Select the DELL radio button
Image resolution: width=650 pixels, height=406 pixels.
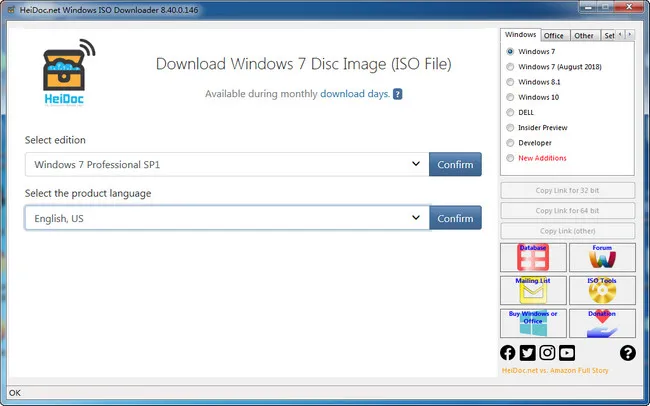coord(510,112)
